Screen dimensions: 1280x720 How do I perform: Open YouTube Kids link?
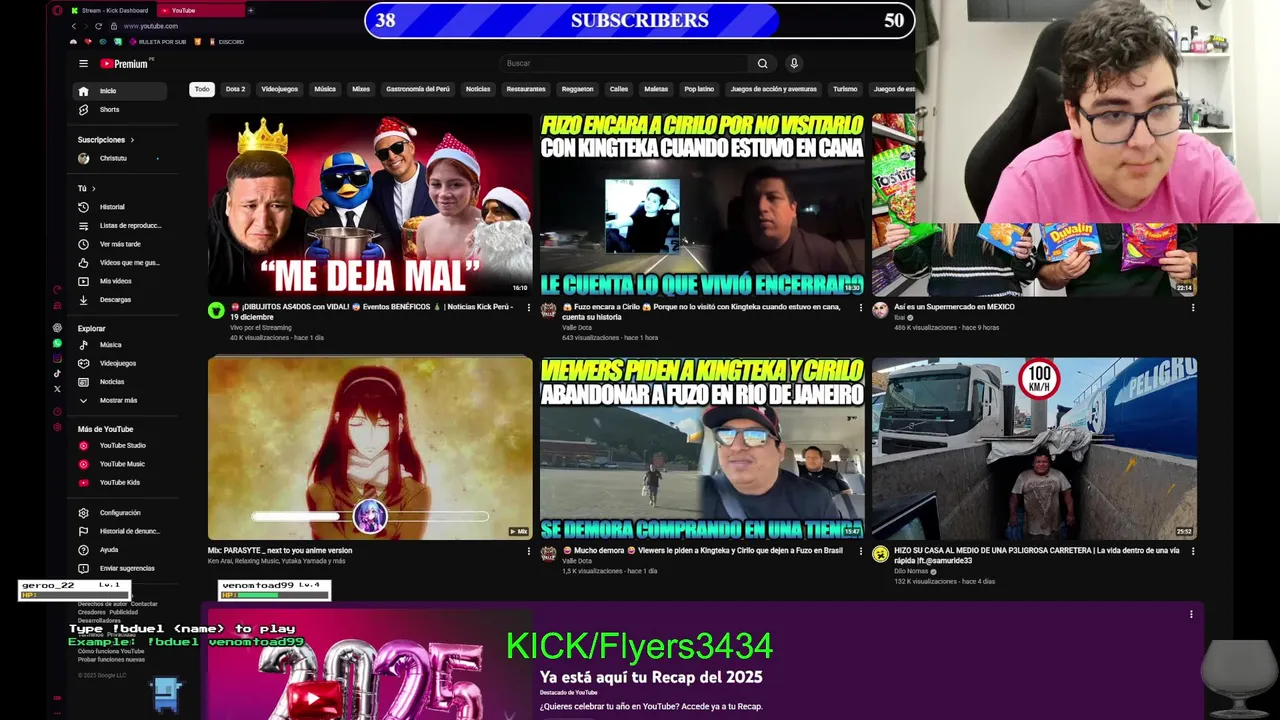coord(119,482)
